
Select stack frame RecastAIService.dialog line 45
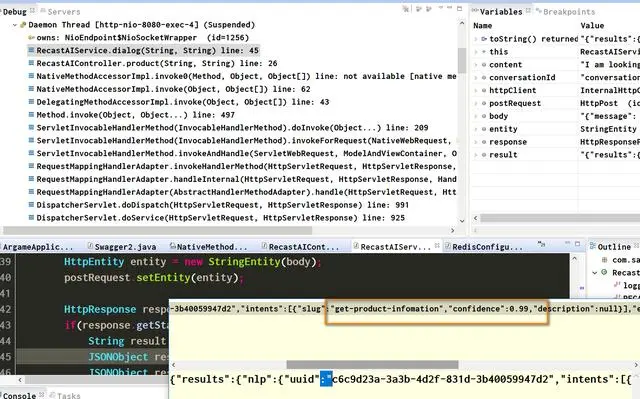(147, 51)
